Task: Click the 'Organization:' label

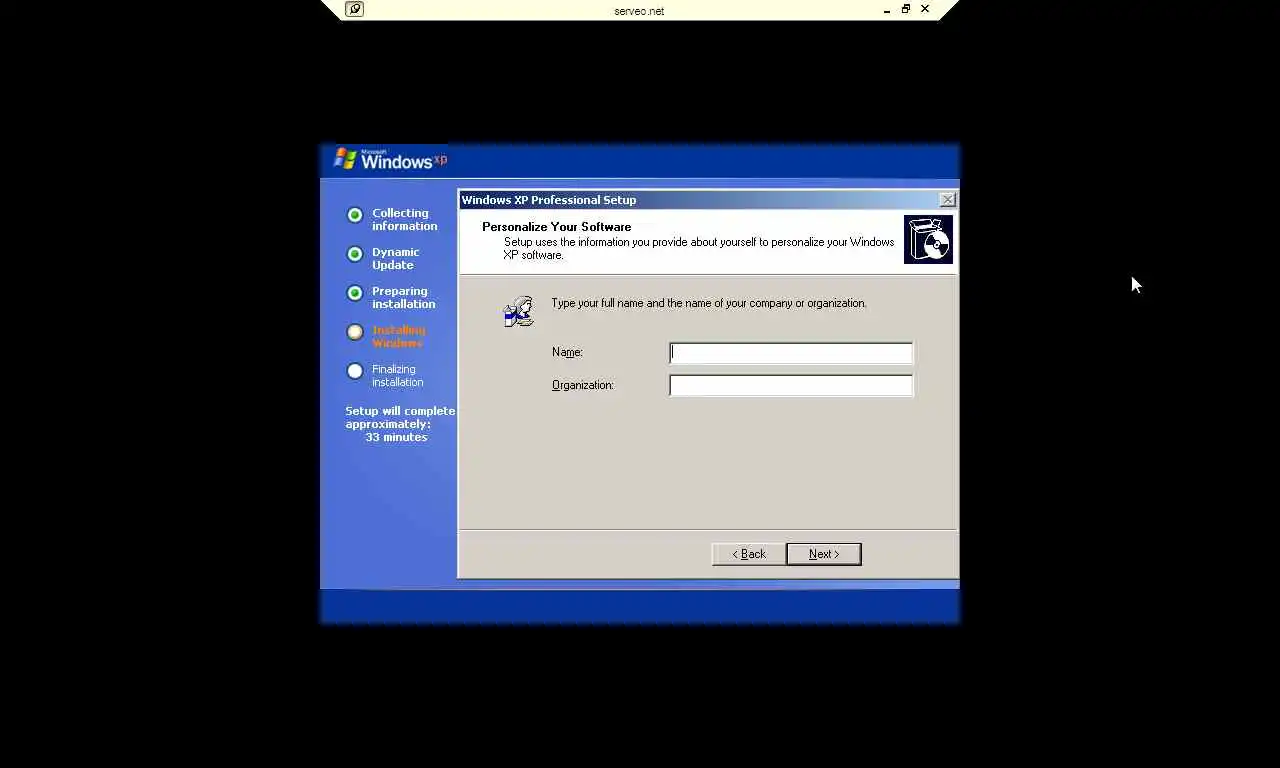Action: coord(582,385)
